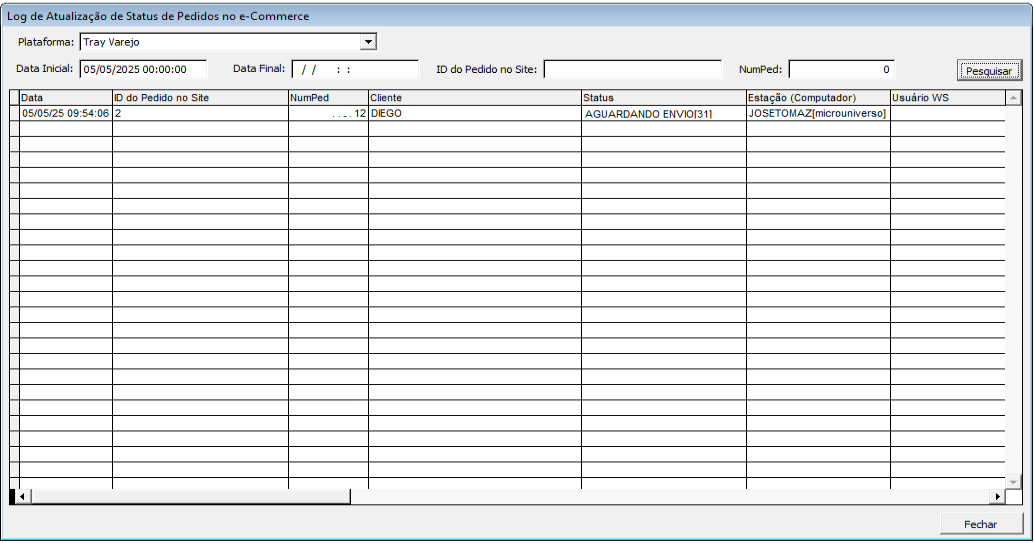The width and height of the screenshot is (1034, 543).
Task: Focus the ID do Pedido no Site field
Action: click(632, 69)
